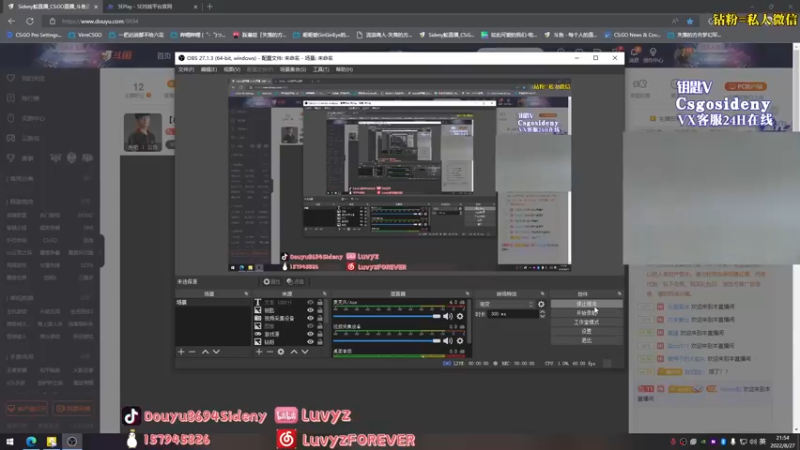Toggle visibility of 文本 (GDI+) source
The image size is (800, 450).
[x=310, y=303]
